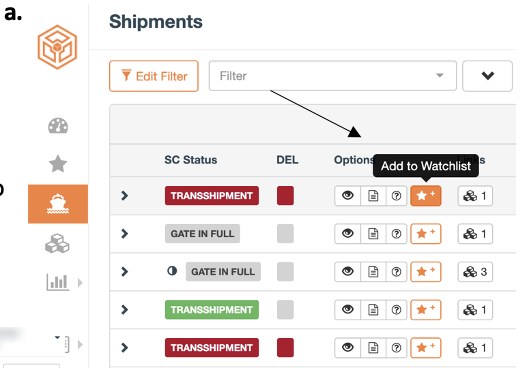Image resolution: width=530 pixels, height=368 pixels.
Task: Toggle eye view icon in first shipment row
Action: click(347, 196)
